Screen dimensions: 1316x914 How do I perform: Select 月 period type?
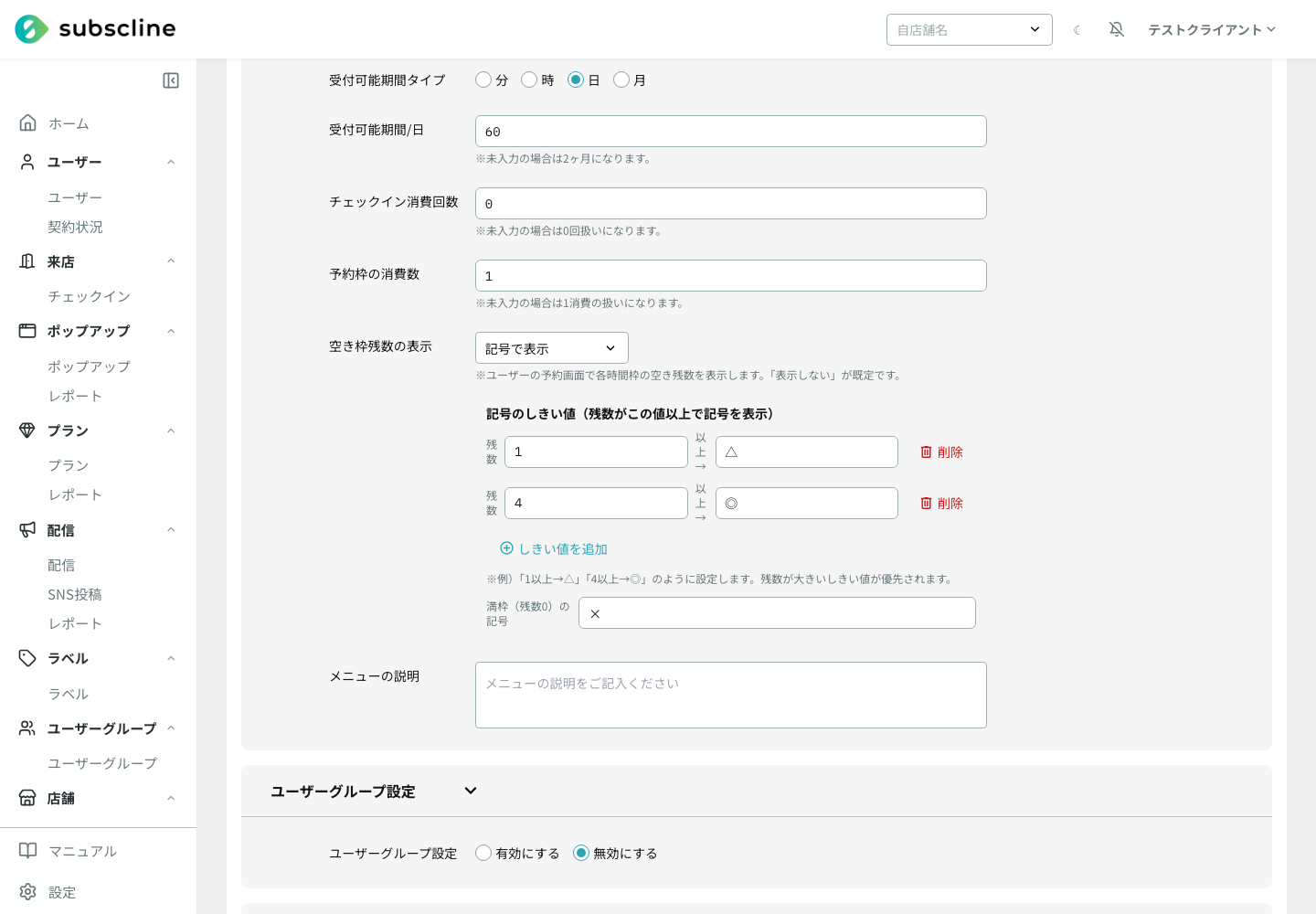tap(621, 80)
